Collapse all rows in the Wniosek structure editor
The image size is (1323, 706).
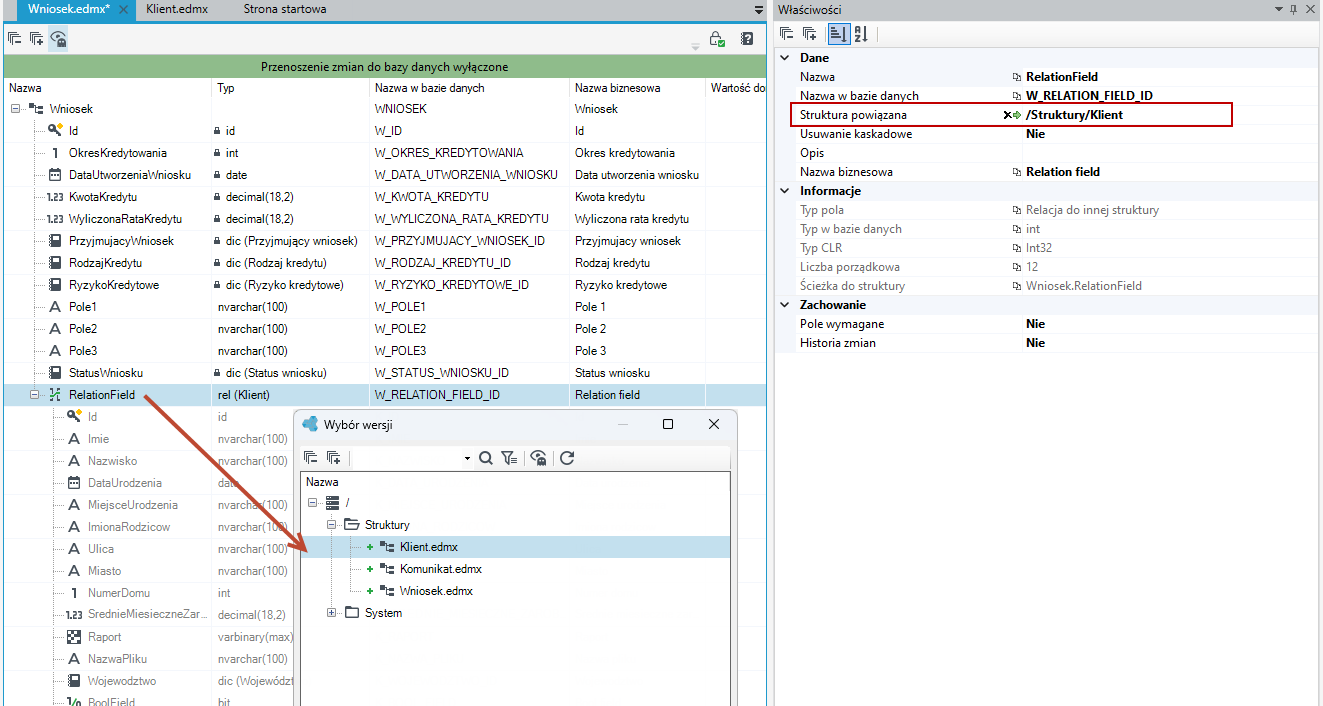tap(15, 39)
